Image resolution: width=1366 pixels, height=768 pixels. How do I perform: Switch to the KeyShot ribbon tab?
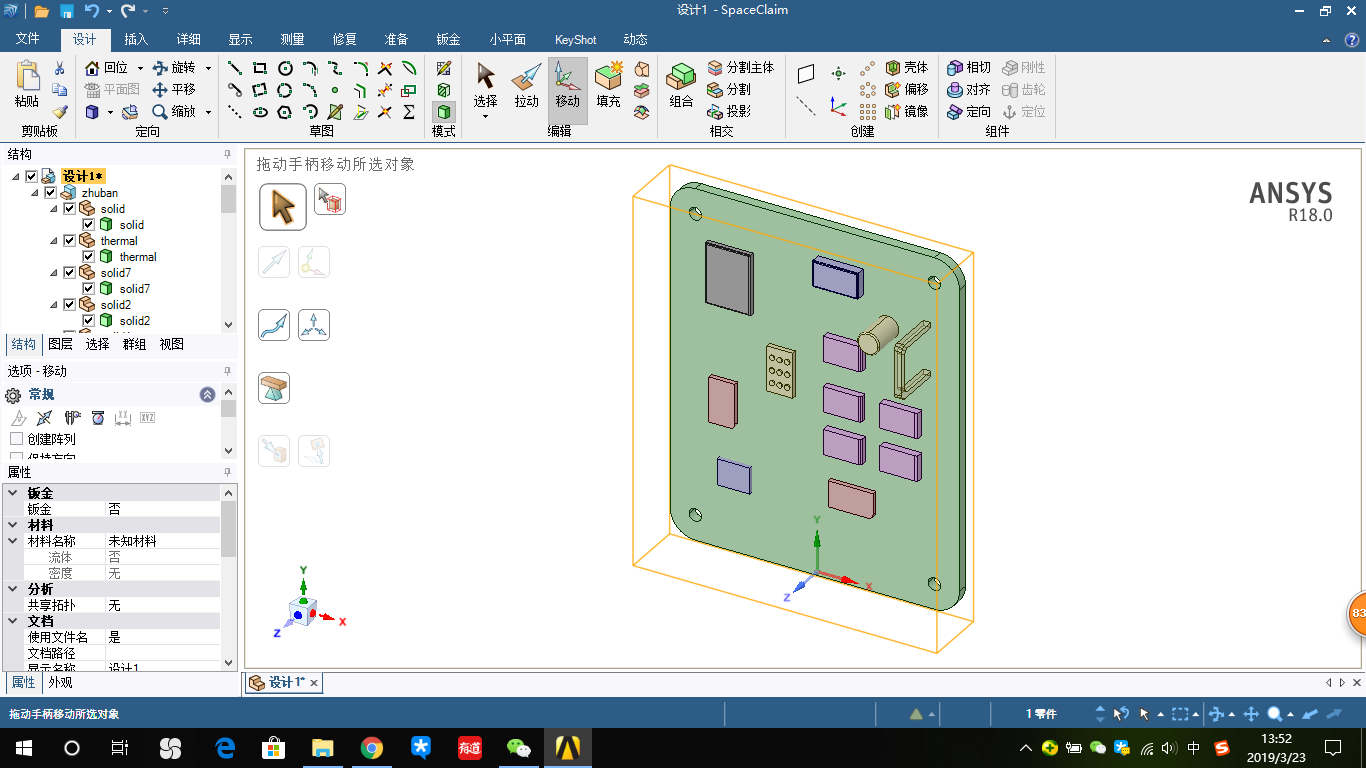(575, 40)
